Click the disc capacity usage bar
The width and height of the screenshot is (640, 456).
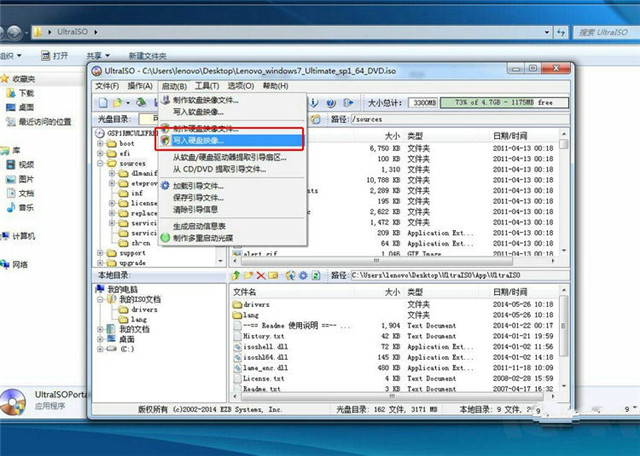(494, 102)
